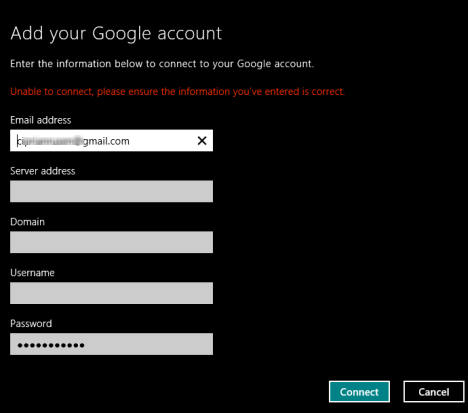Image resolution: width=468 pixels, height=413 pixels.
Task: Clear the email address with the X icon
Action: (x=202, y=141)
